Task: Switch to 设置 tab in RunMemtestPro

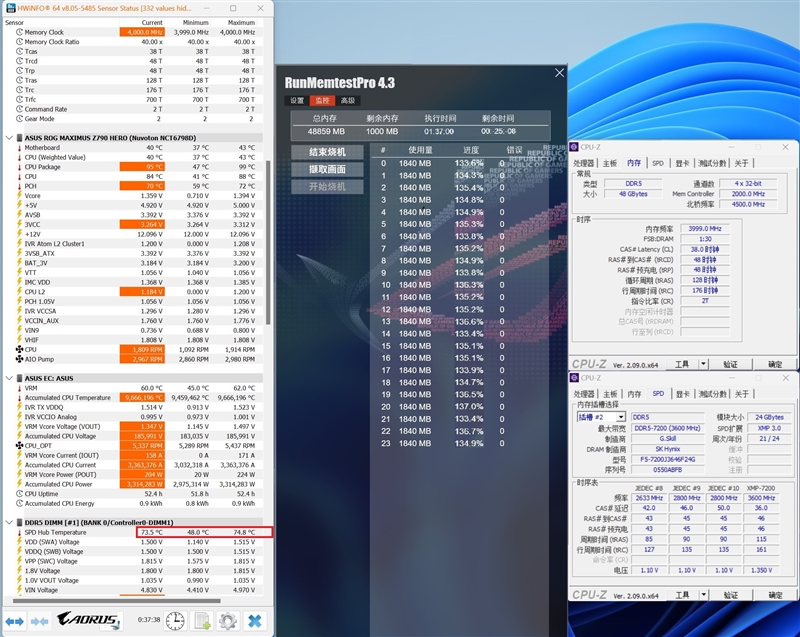Action: pos(297,100)
